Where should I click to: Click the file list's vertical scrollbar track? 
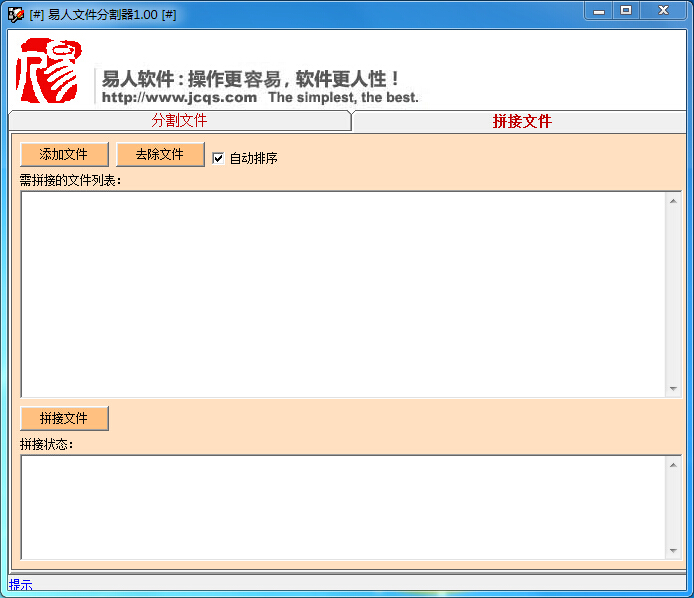pyautogui.click(x=674, y=294)
